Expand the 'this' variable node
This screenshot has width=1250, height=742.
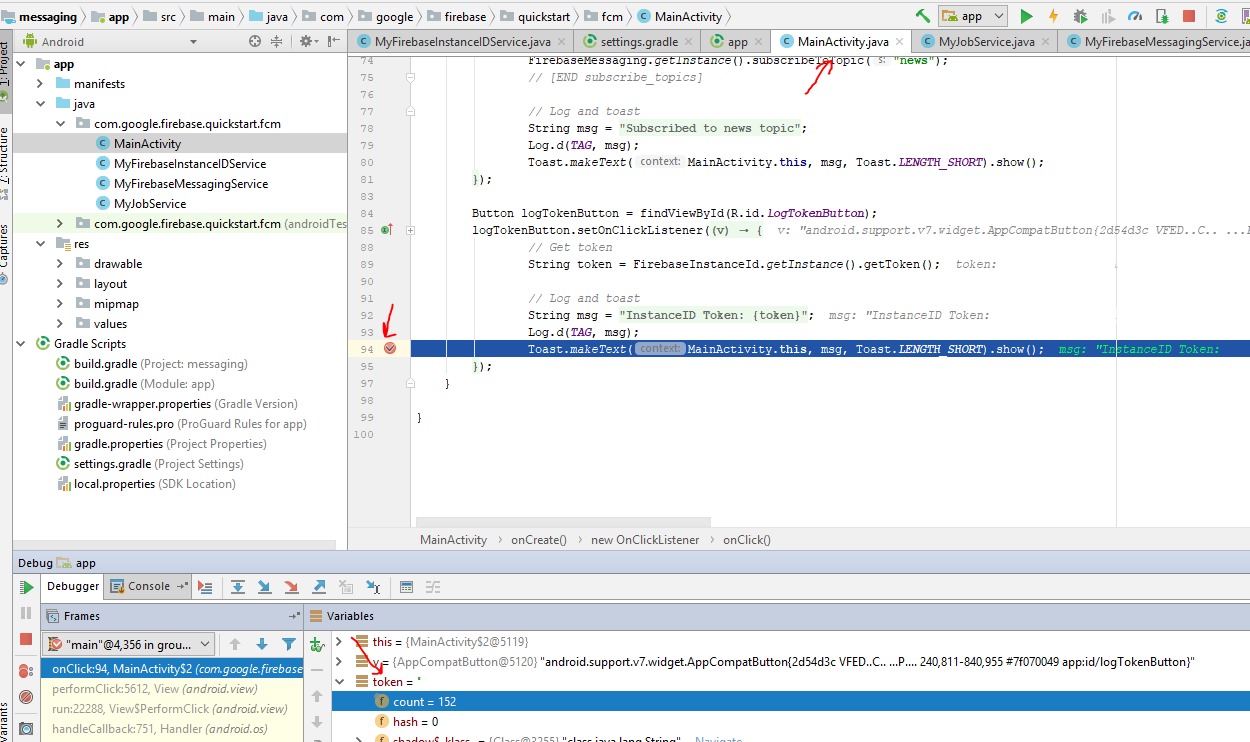coord(339,642)
